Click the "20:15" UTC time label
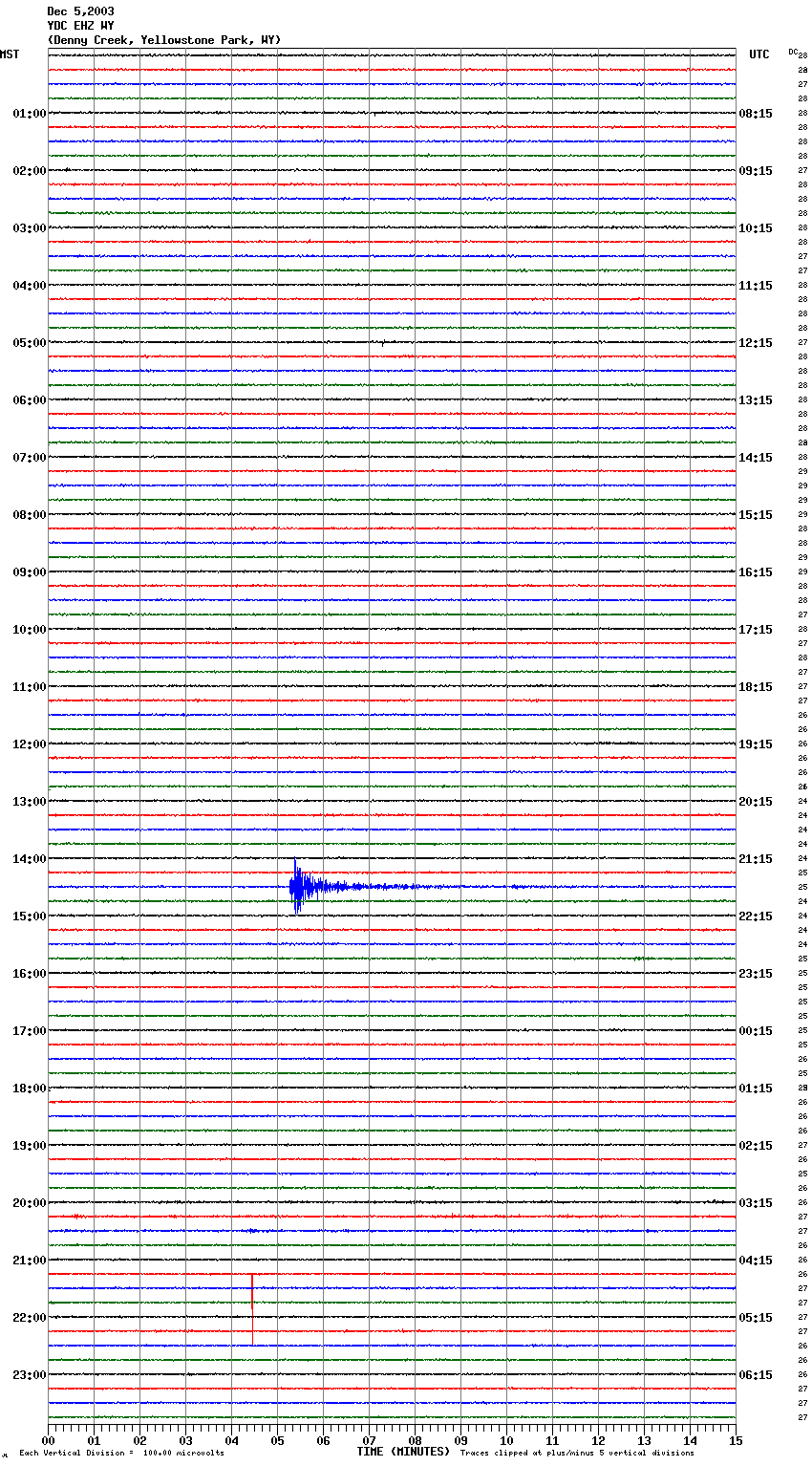The image size is (812, 1466). 756,802
